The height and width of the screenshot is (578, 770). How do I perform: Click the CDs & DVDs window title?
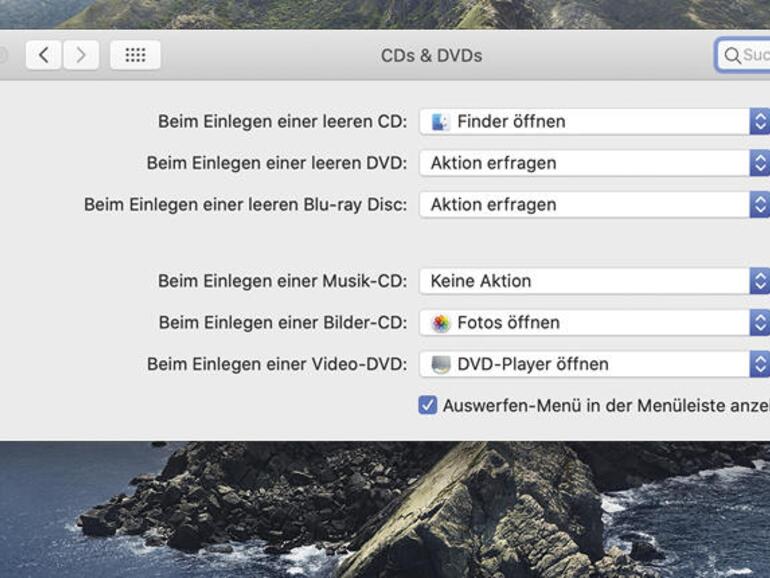click(431, 56)
